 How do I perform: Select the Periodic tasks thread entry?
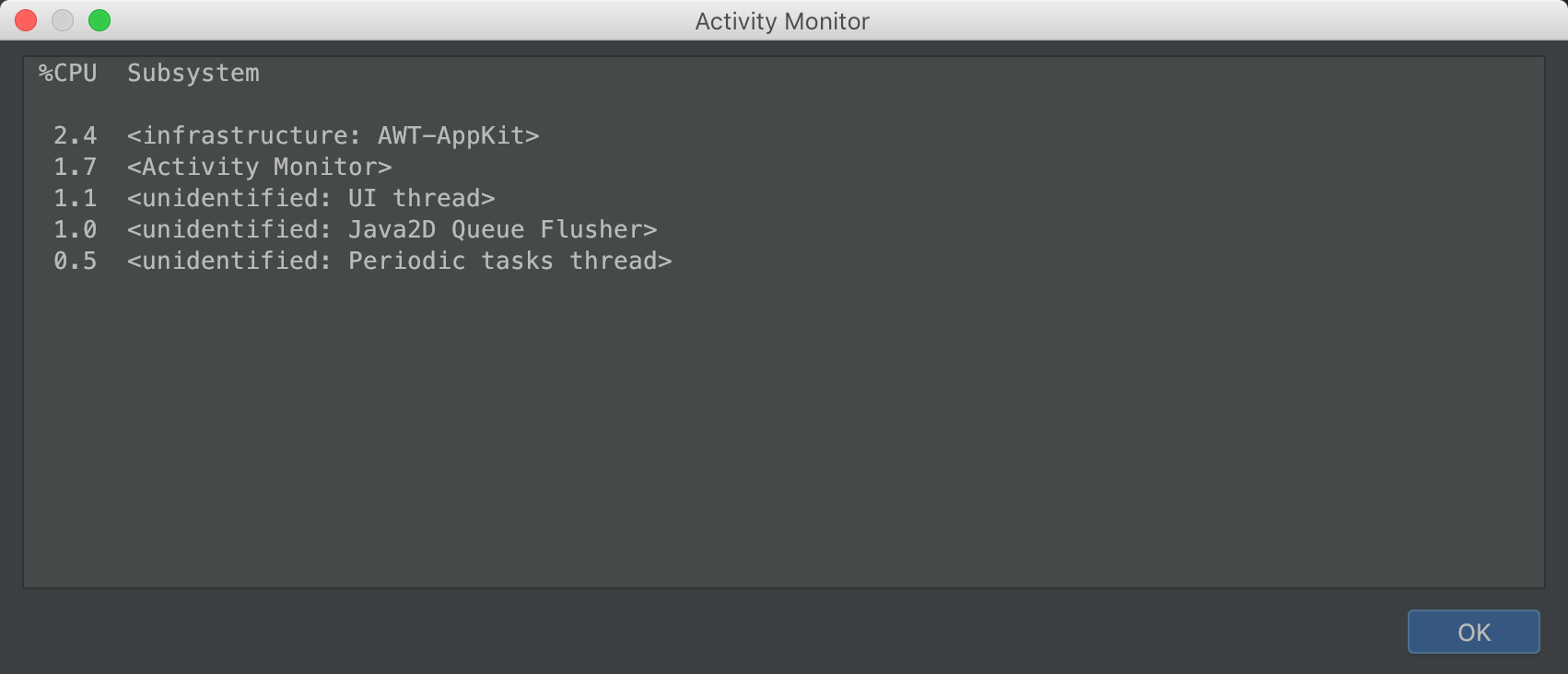coord(399,261)
